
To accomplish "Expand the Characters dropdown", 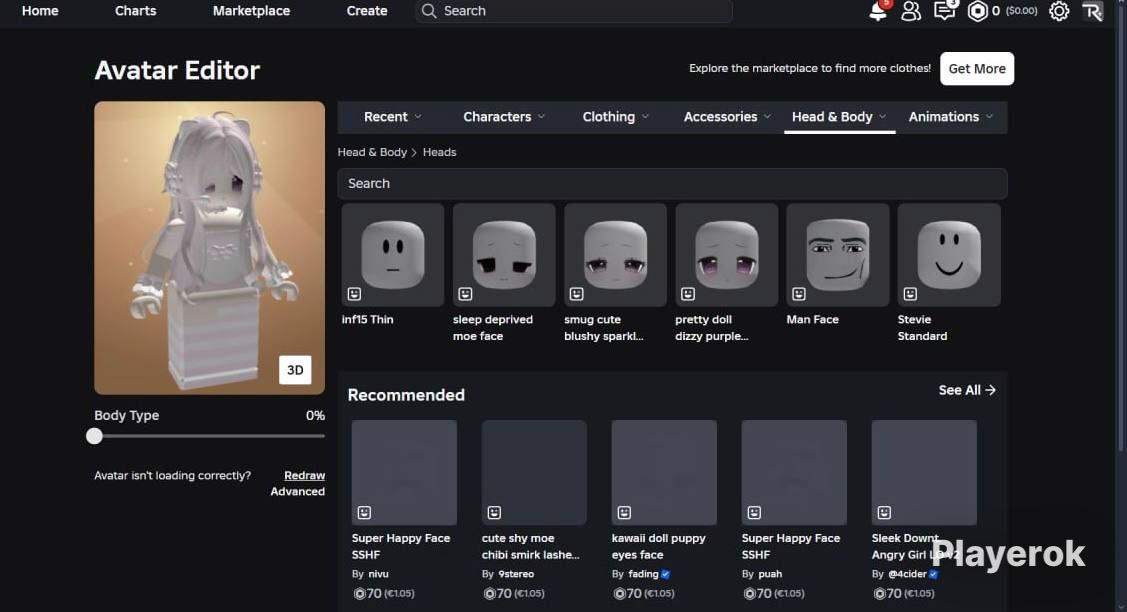I will [504, 117].
